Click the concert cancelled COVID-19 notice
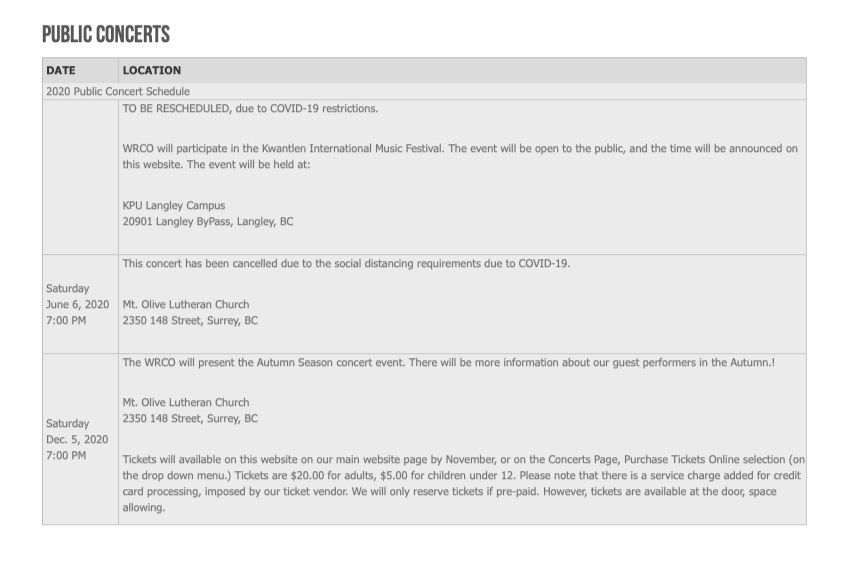 pos(346,263)
